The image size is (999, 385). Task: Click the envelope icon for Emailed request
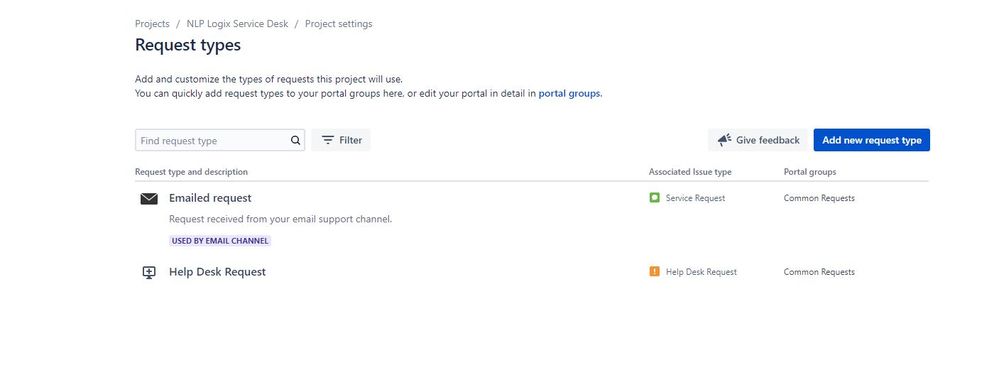(x=148, y=199)
